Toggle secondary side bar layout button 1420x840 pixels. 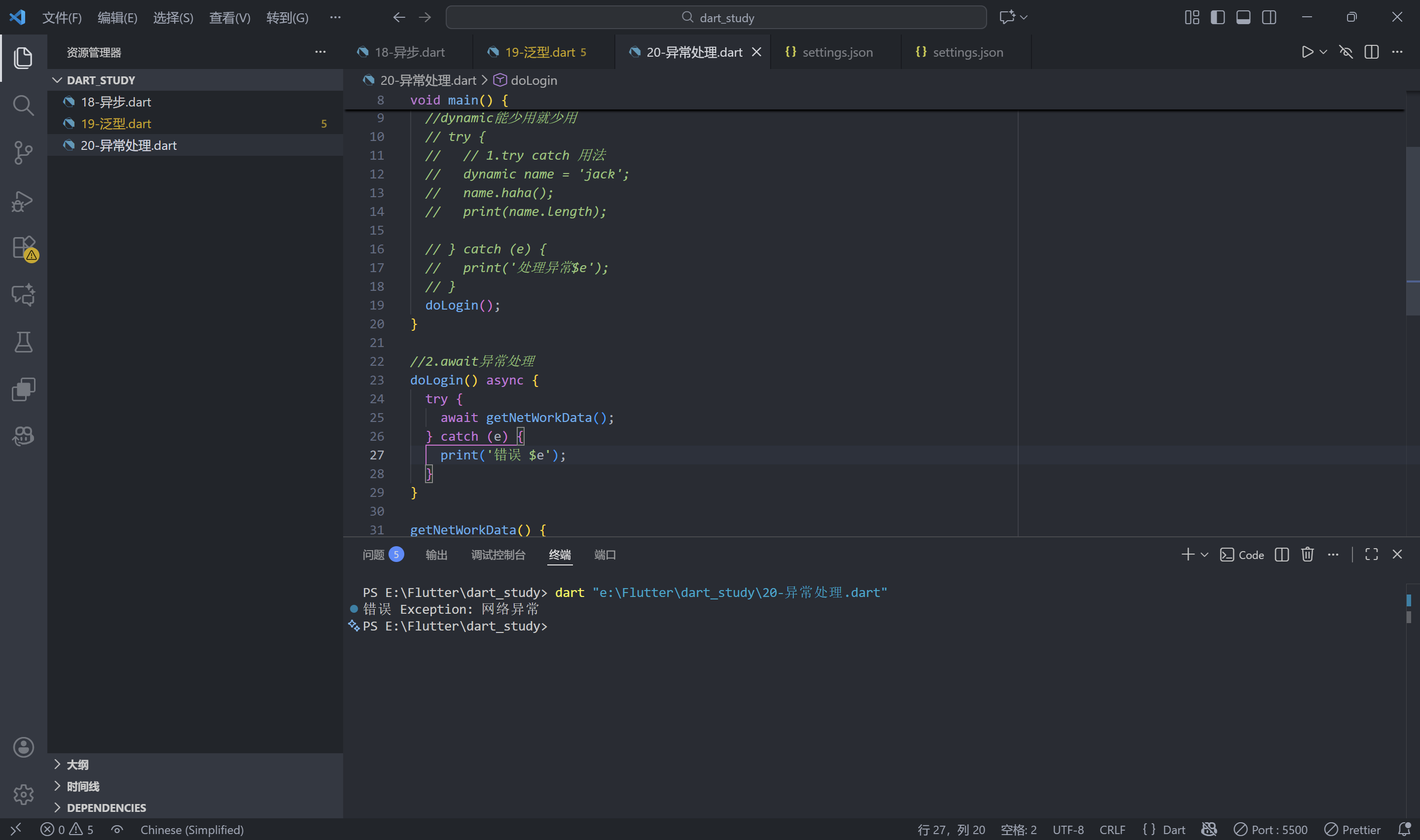click(x=1269, y=18)
